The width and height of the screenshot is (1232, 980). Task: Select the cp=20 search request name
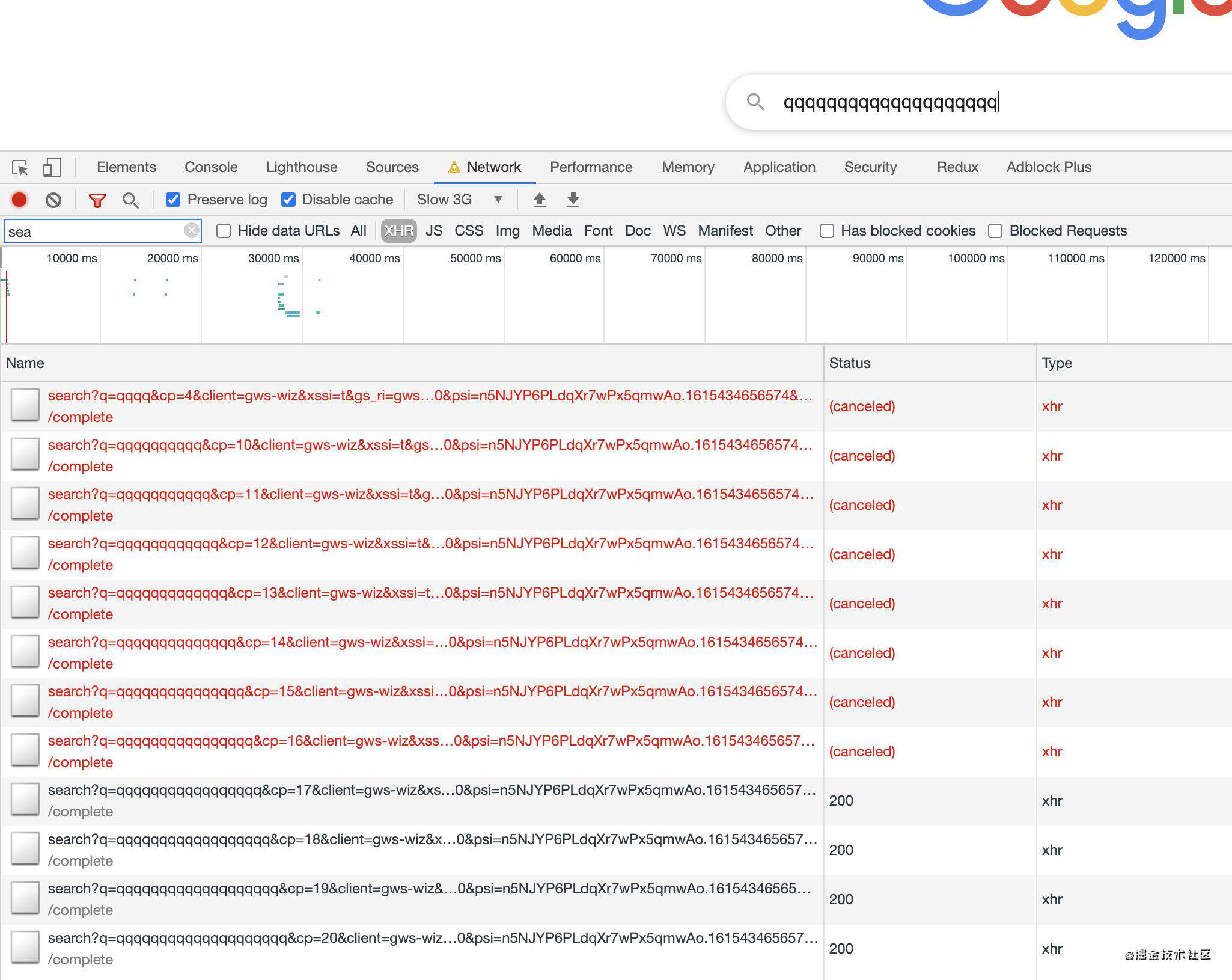click(x=433, y=938)
